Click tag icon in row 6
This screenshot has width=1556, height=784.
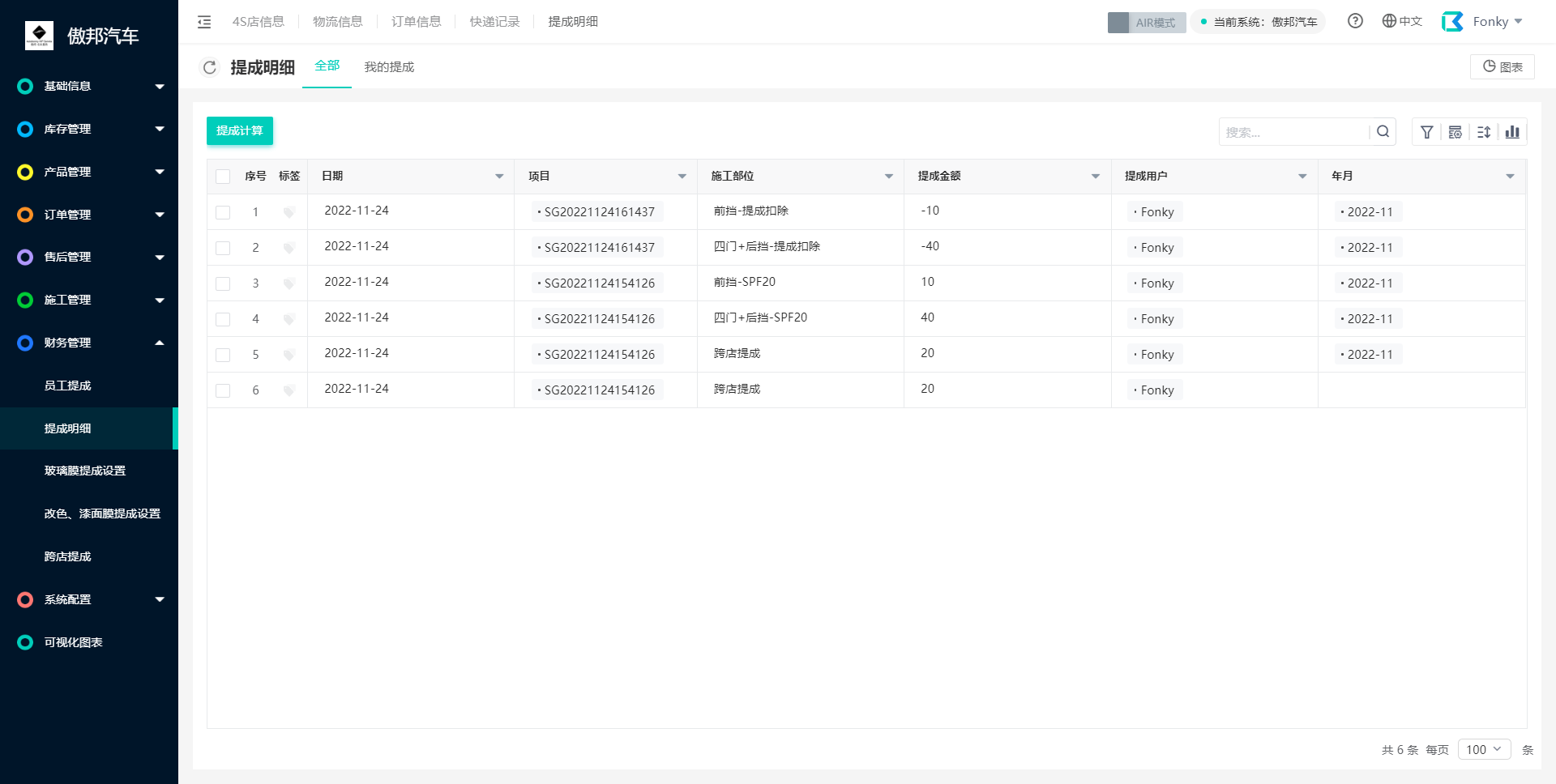pos(289,390)
